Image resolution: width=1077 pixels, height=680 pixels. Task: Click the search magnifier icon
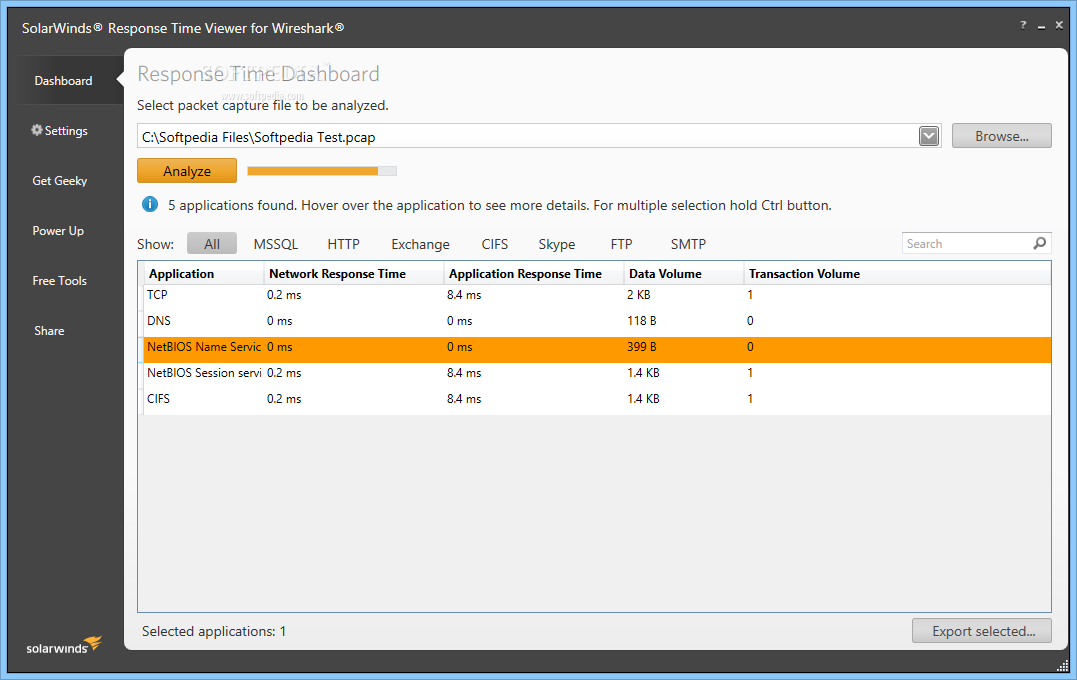(x=1040, y=243)
